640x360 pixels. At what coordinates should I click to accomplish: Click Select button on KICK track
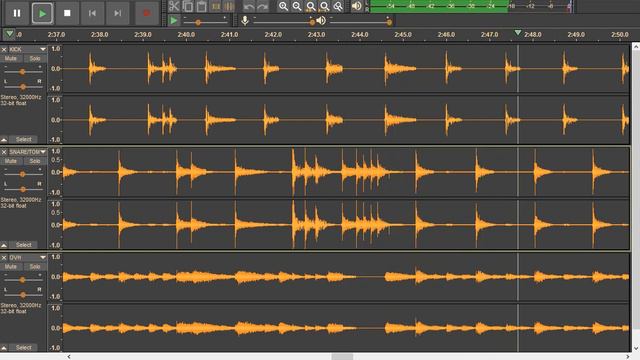(23, 140)
